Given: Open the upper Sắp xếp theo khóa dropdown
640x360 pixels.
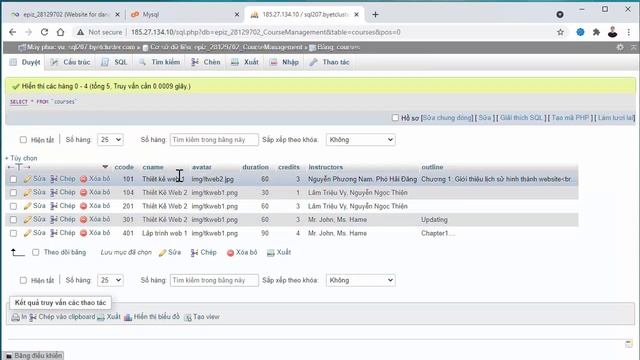Looking at the screenshot, I should pos(360,140).
